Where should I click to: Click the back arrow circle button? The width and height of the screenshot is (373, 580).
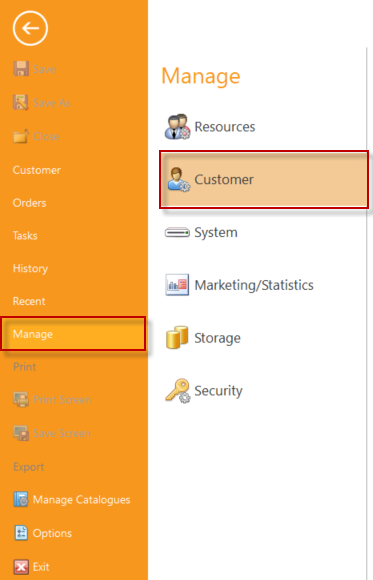pyautogui.click(x=30, y=28)
